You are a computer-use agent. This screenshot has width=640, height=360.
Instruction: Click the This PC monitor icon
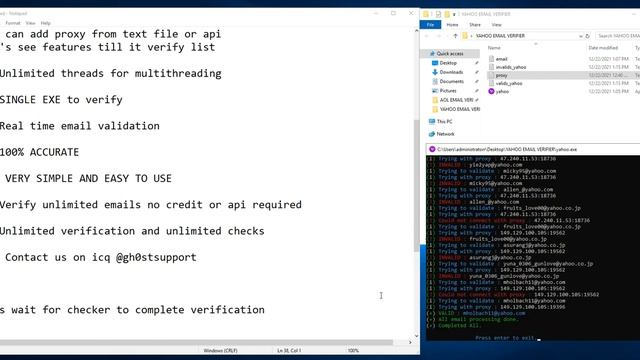point(432,122)
